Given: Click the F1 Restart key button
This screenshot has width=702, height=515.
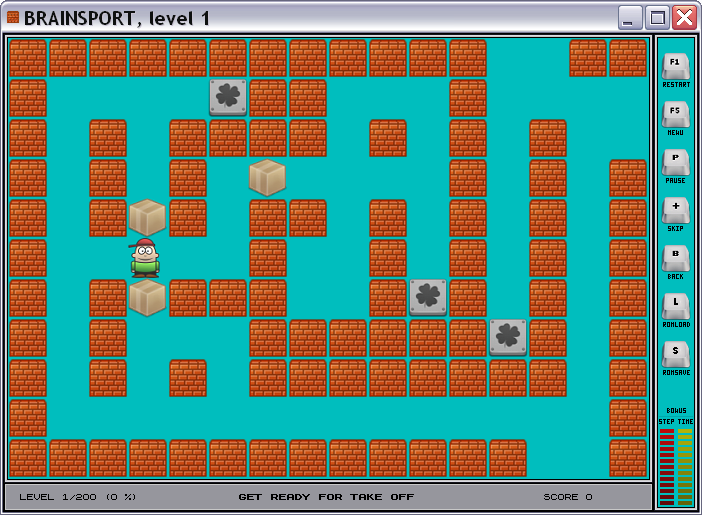Looking at the screenshot, I should tap(676, 66).
